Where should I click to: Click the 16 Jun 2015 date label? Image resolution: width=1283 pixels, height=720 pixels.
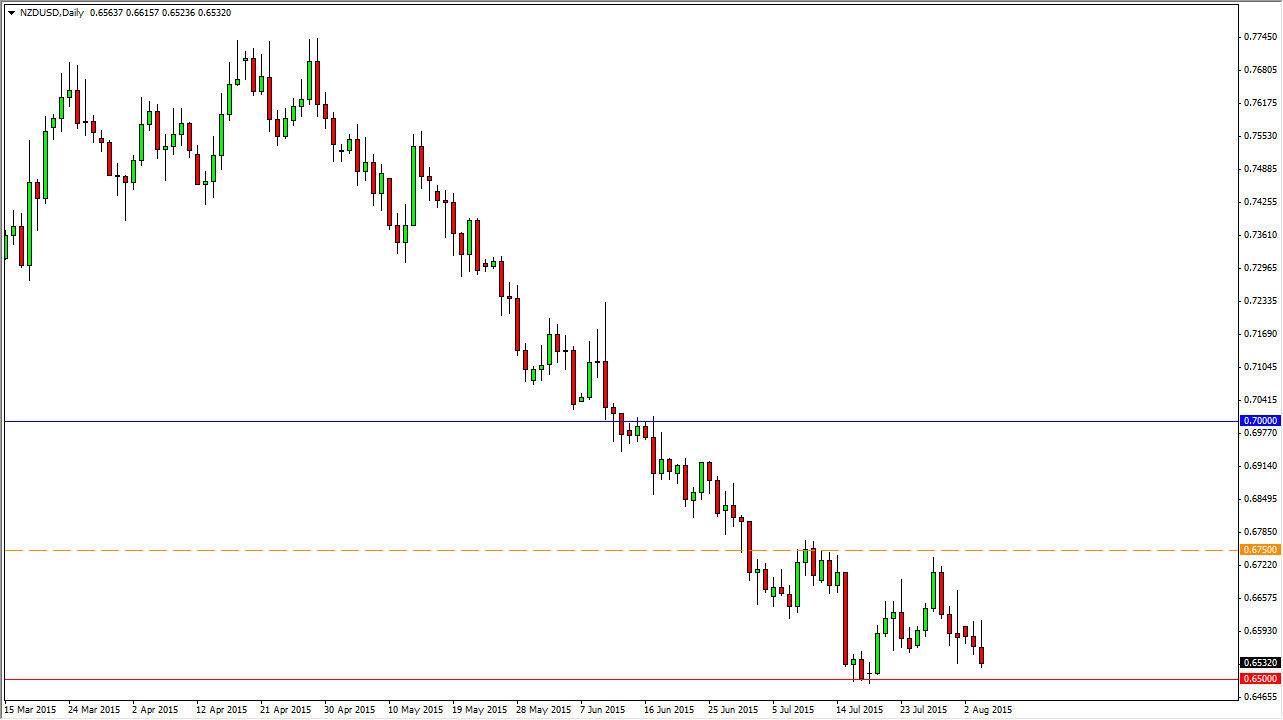670,710
